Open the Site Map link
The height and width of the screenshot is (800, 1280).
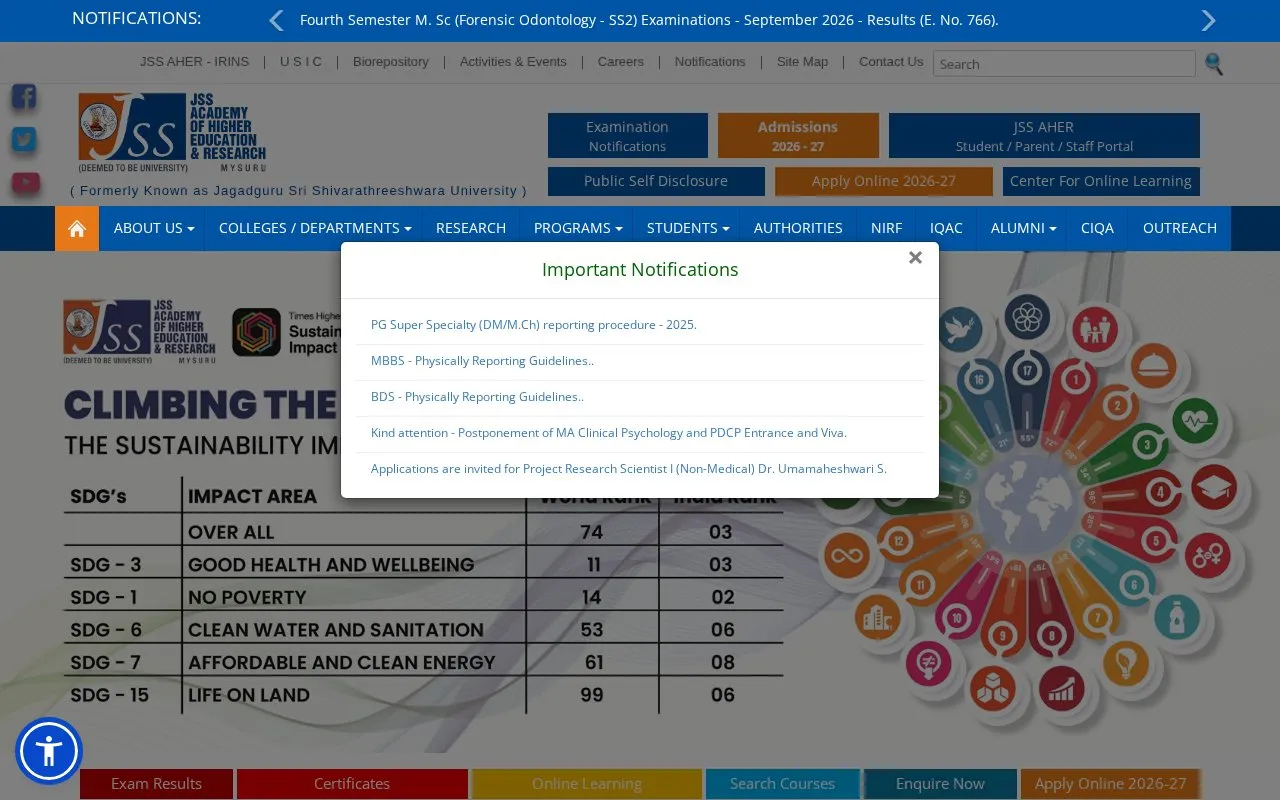803,62
